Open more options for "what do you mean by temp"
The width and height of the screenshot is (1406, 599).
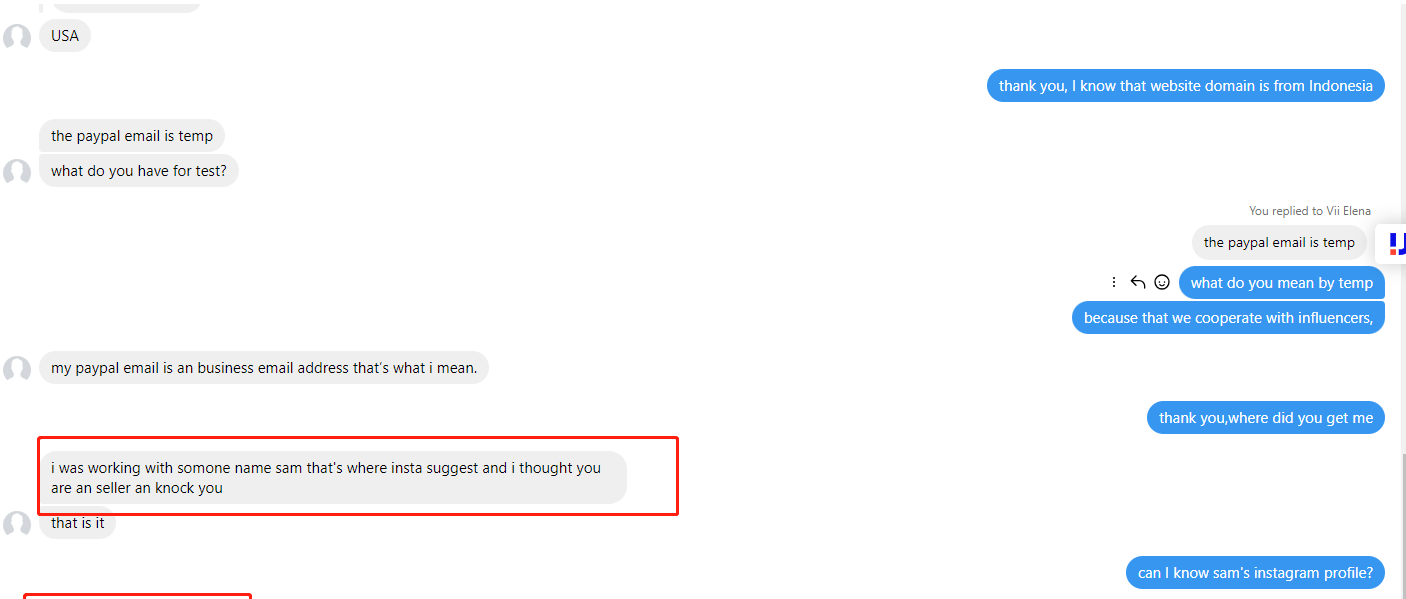tap(1114, 282)
